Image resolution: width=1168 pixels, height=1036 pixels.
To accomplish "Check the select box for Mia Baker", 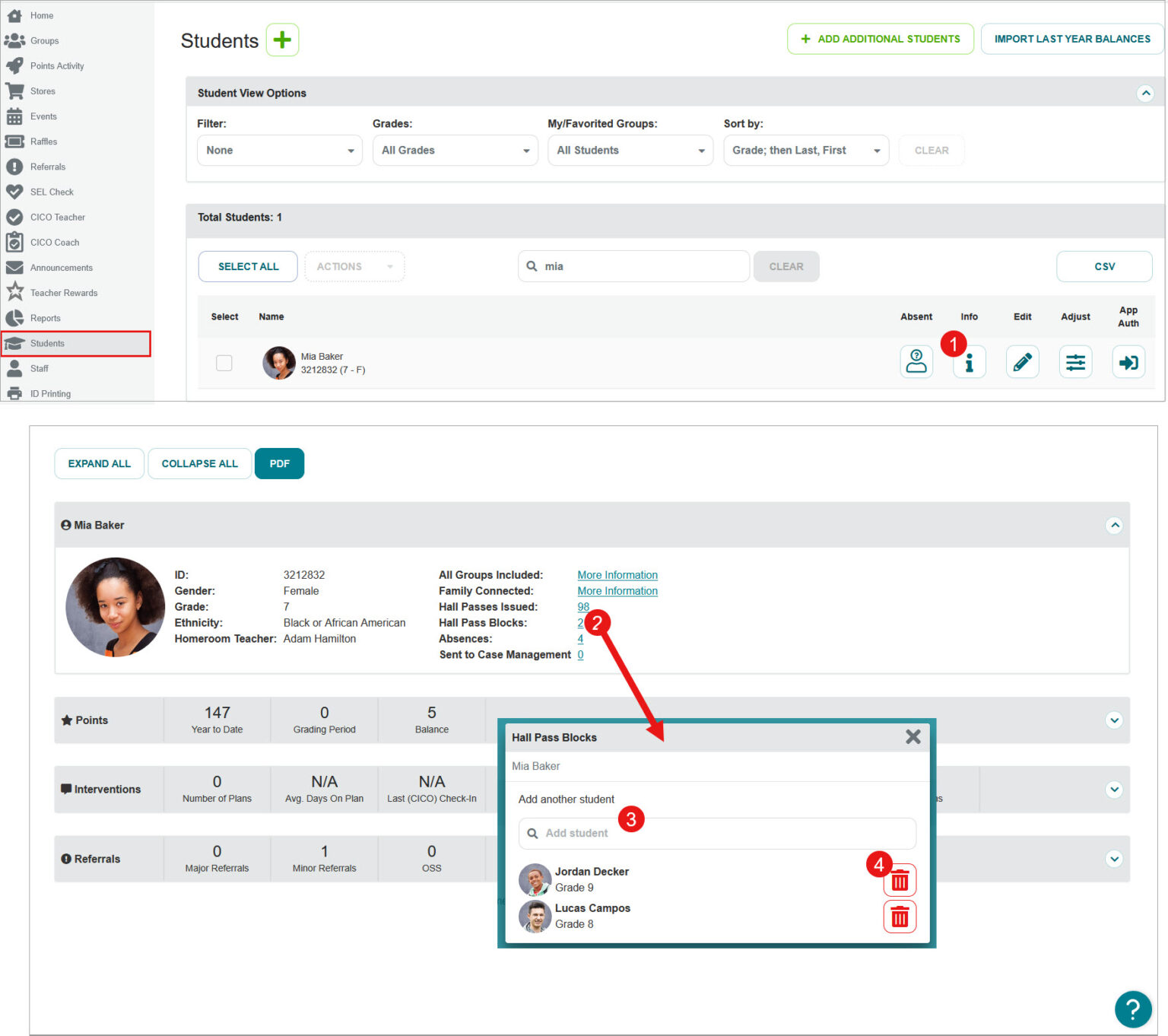I will [224, 363].
